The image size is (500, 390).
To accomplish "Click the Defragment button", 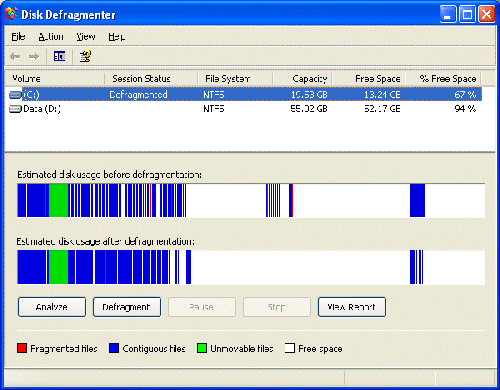I will pyautogui.click(x=127, y=307).
